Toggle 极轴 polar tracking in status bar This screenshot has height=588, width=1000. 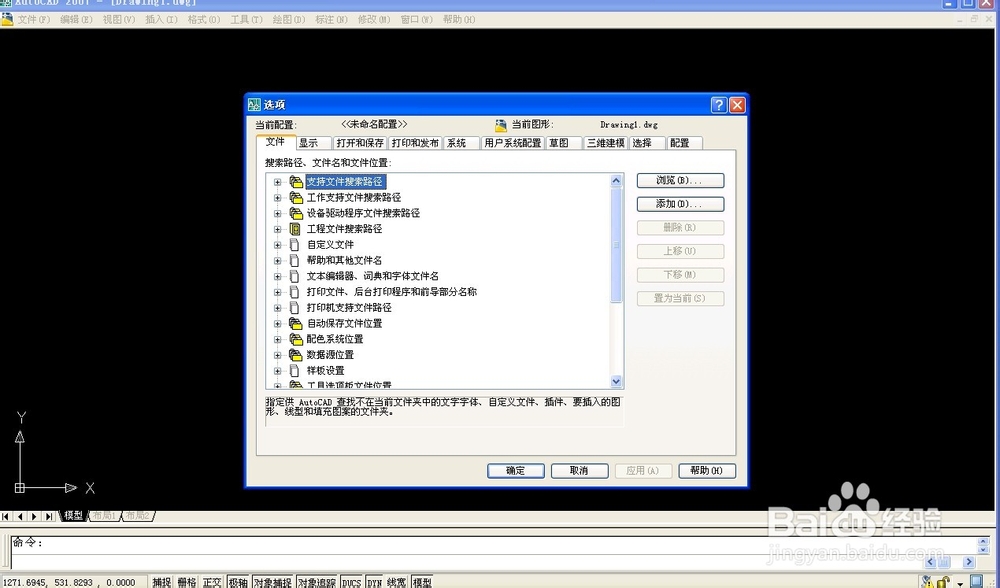pos(239,582)
